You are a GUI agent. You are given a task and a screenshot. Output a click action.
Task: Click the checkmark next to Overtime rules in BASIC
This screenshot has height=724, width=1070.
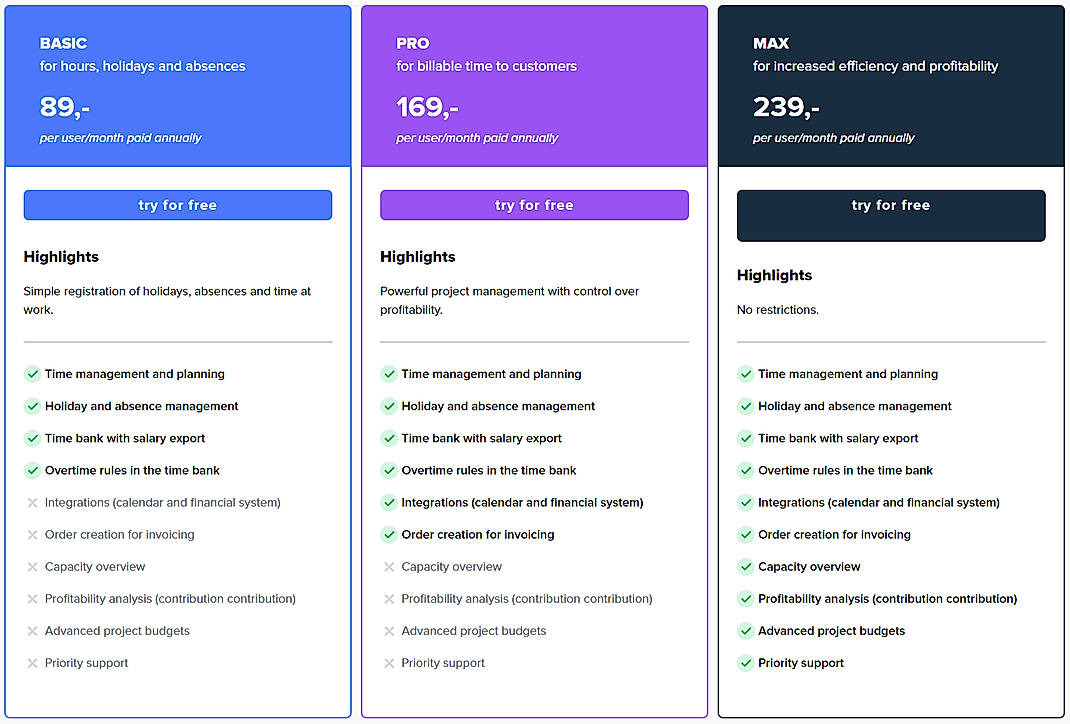point(32,470)
